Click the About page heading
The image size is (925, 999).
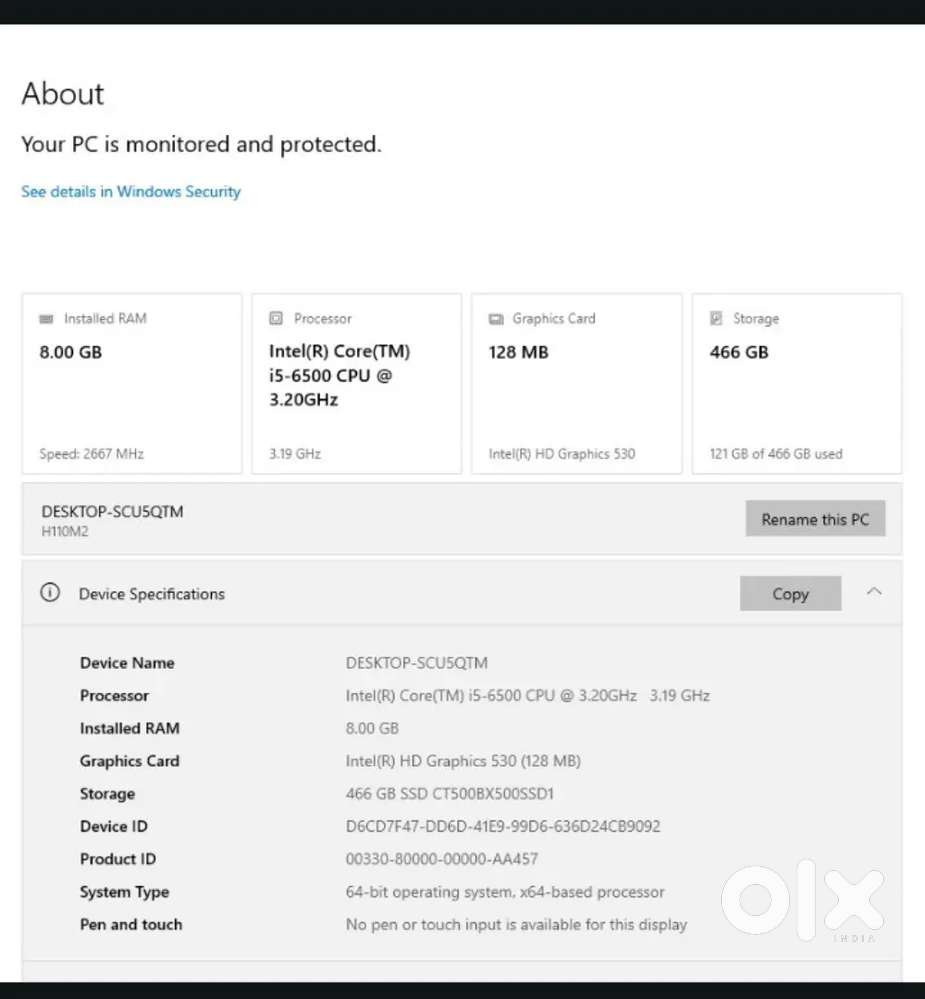tap(62, 94)
